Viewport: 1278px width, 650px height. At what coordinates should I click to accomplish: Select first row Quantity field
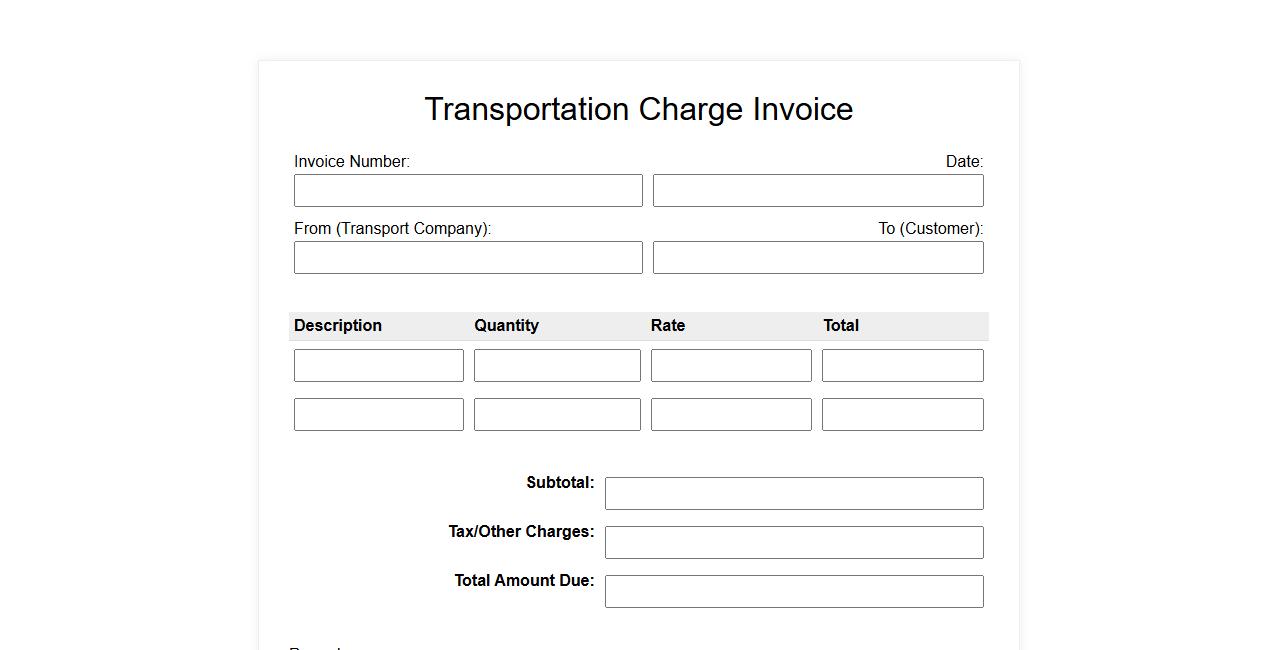click(557, 366)
